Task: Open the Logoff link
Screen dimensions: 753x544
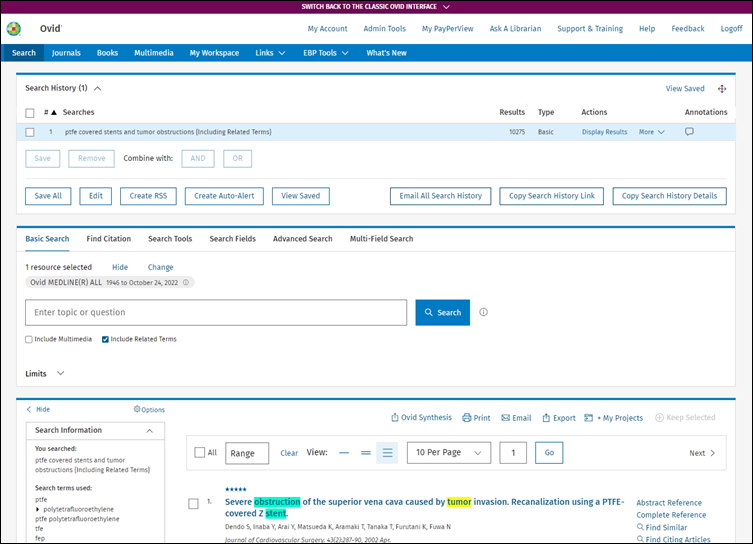Action: 731,29
